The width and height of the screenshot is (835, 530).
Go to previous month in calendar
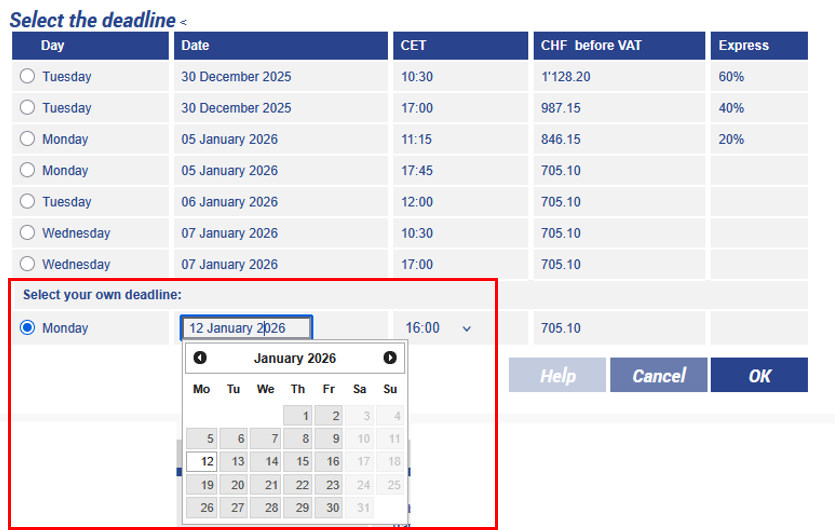[200, 358]
